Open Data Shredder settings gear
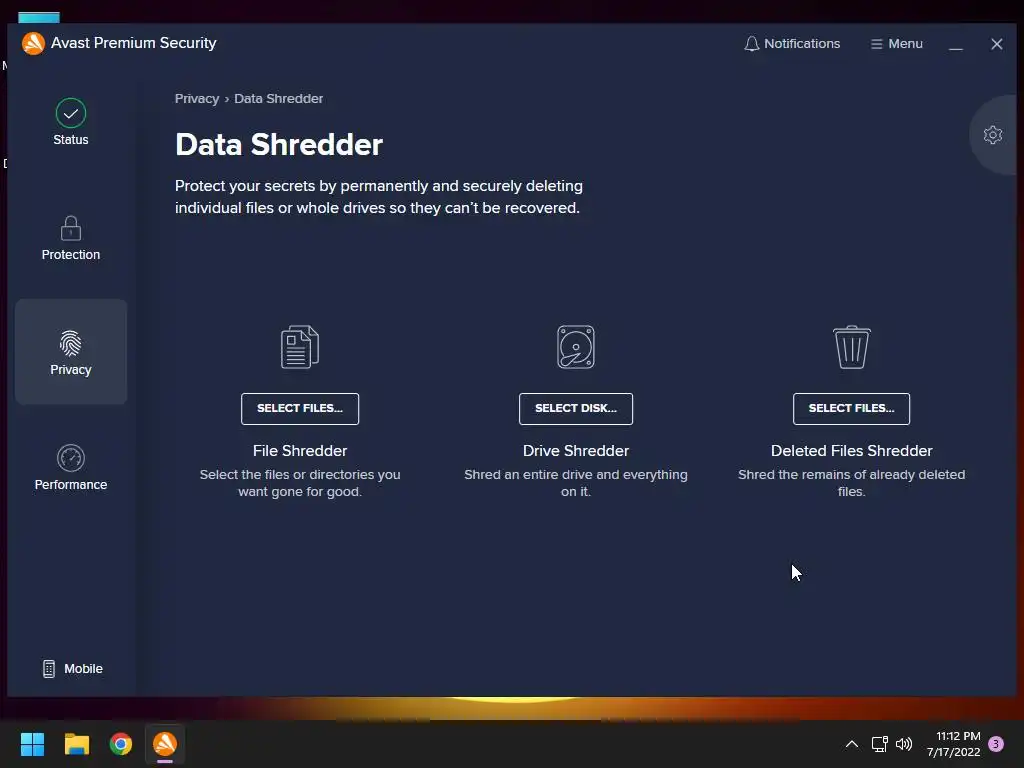Viewport: 1024px width, 768px height. coord(993,135)
